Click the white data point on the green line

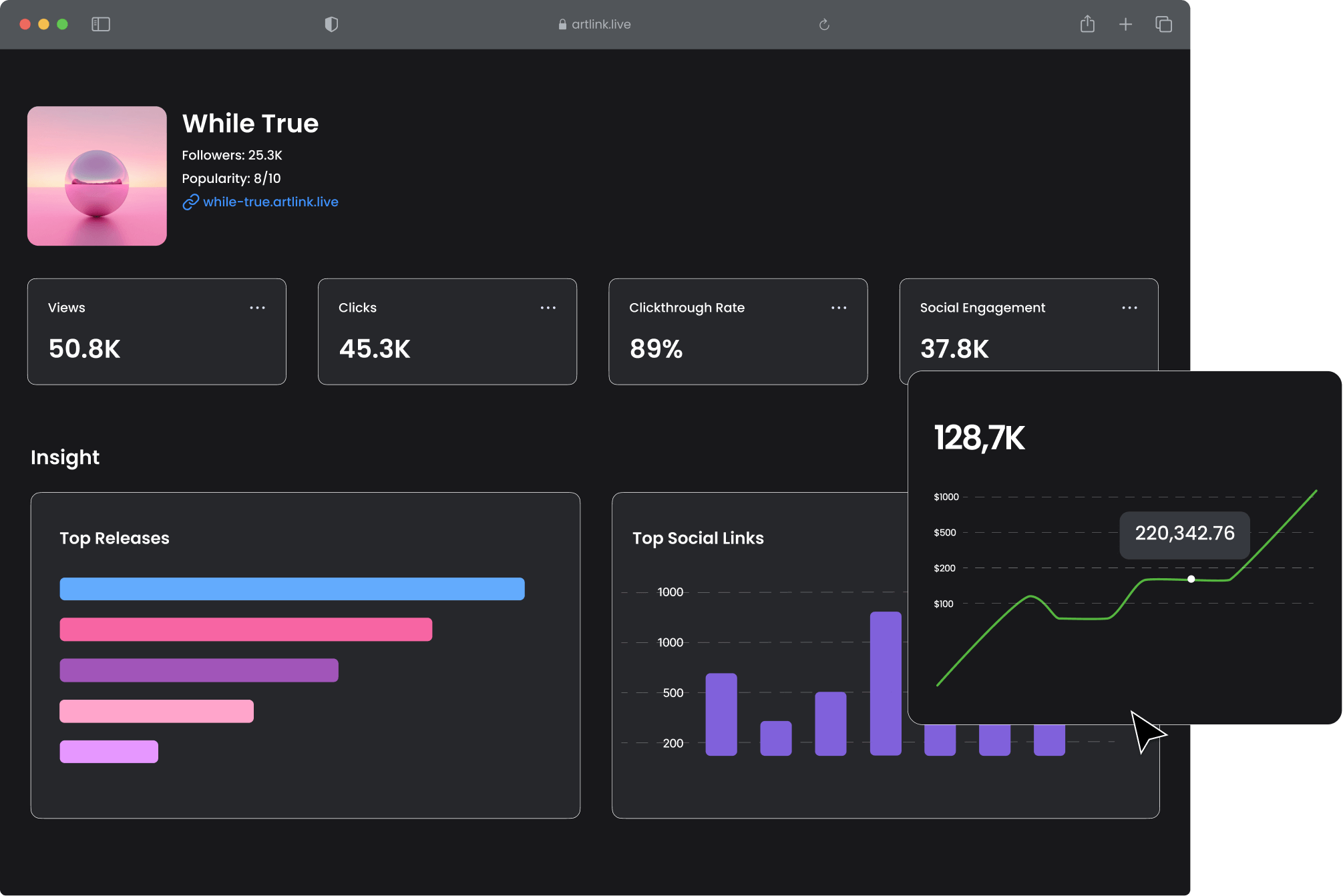pyautogui.click(x=1191, y=579)
